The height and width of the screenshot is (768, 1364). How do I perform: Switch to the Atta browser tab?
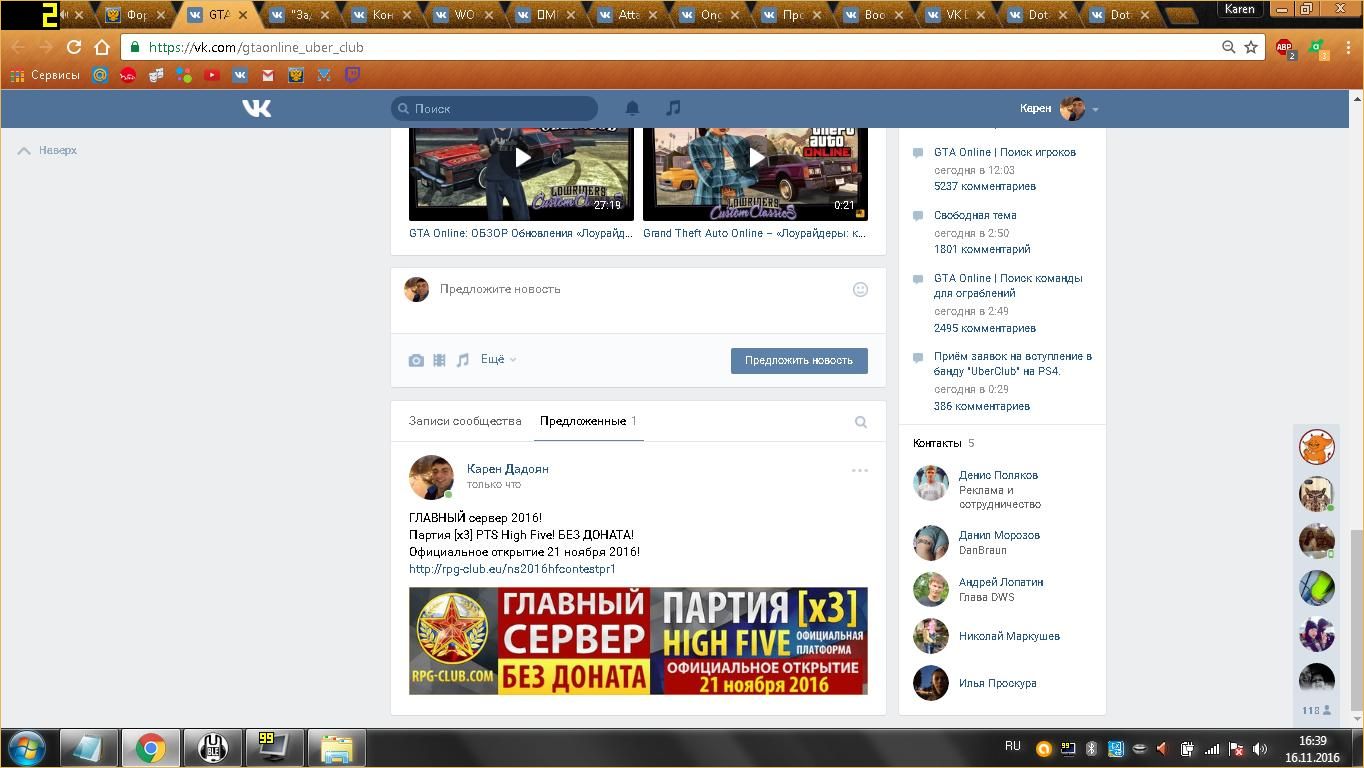click(x=627, y=15)
